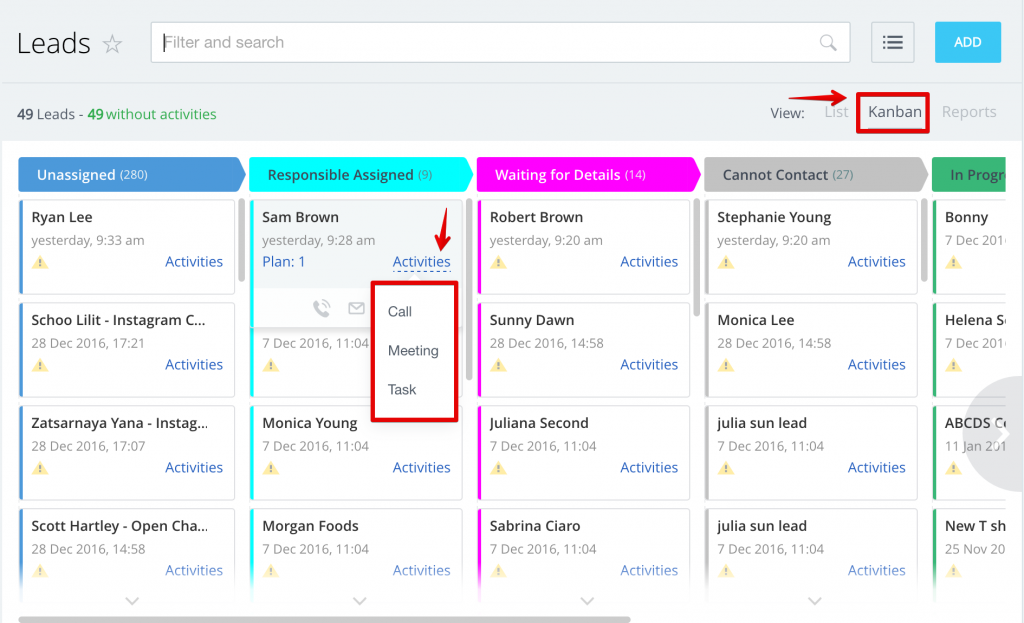Viewport: 1024px width, 623px height.
Task: Switch to the Reports view tab
Action: coord(968,112)
